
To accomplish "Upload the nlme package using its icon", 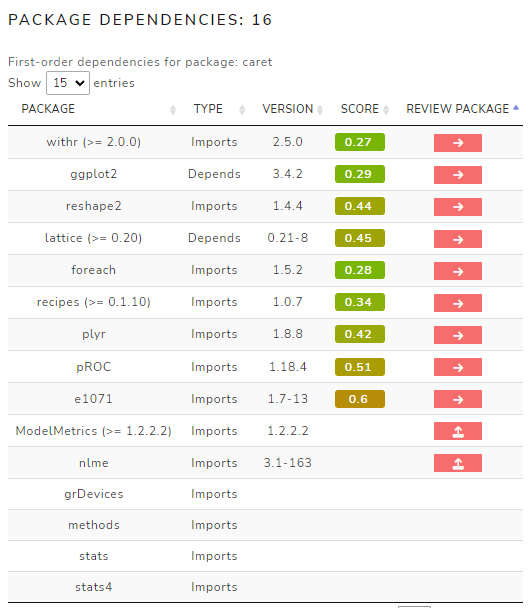I will (457, 463).
